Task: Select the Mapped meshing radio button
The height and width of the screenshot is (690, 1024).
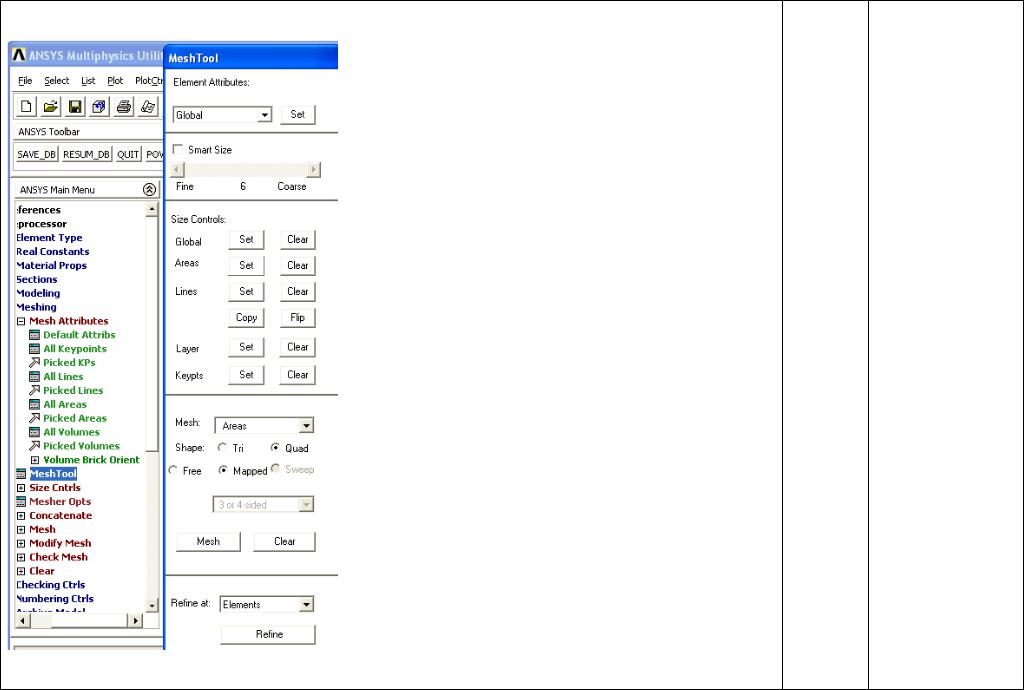Action: pyautogui.click(x=223, y=470)
